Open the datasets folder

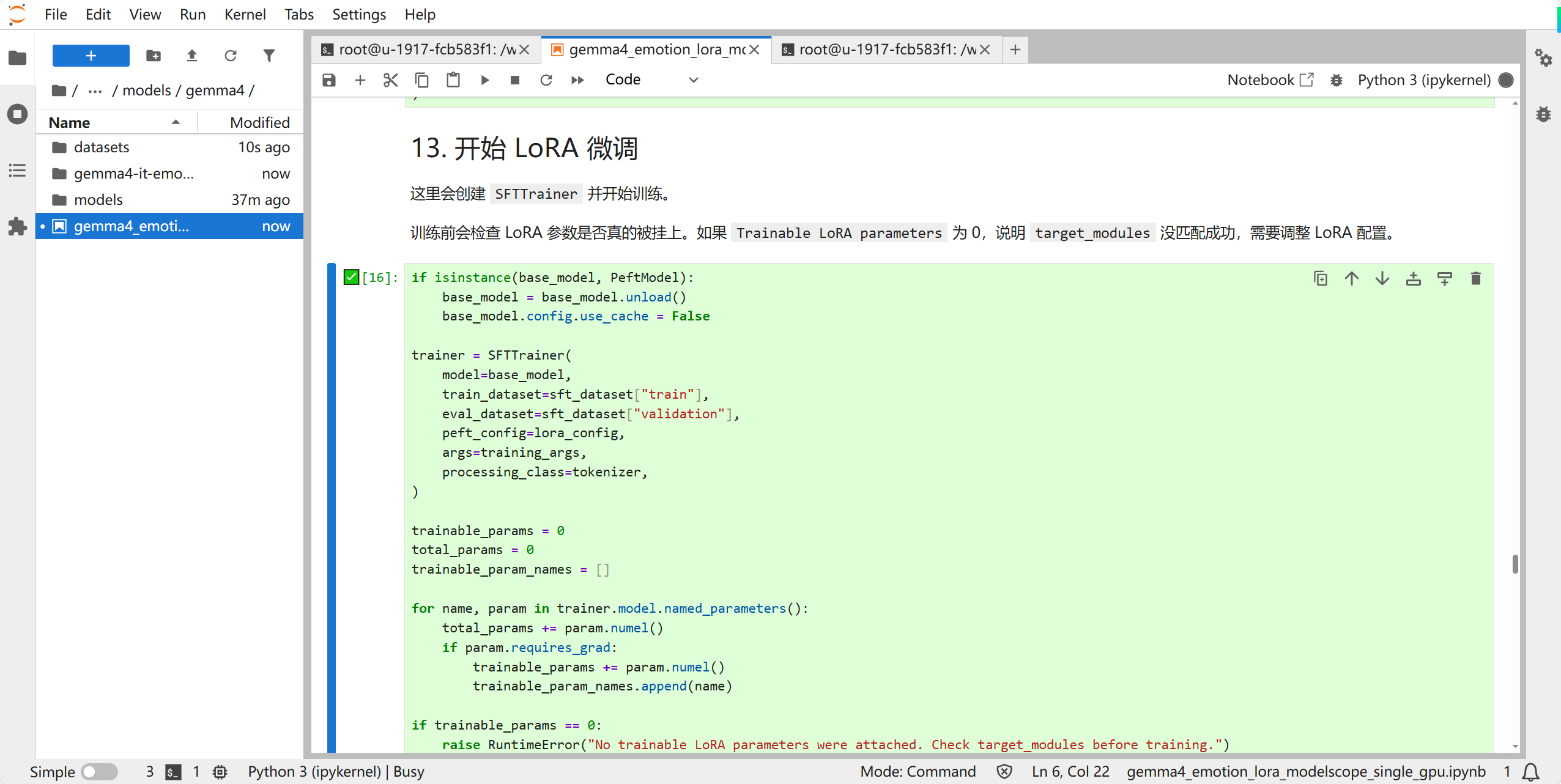pyautogui.click(x=169, y=147)
